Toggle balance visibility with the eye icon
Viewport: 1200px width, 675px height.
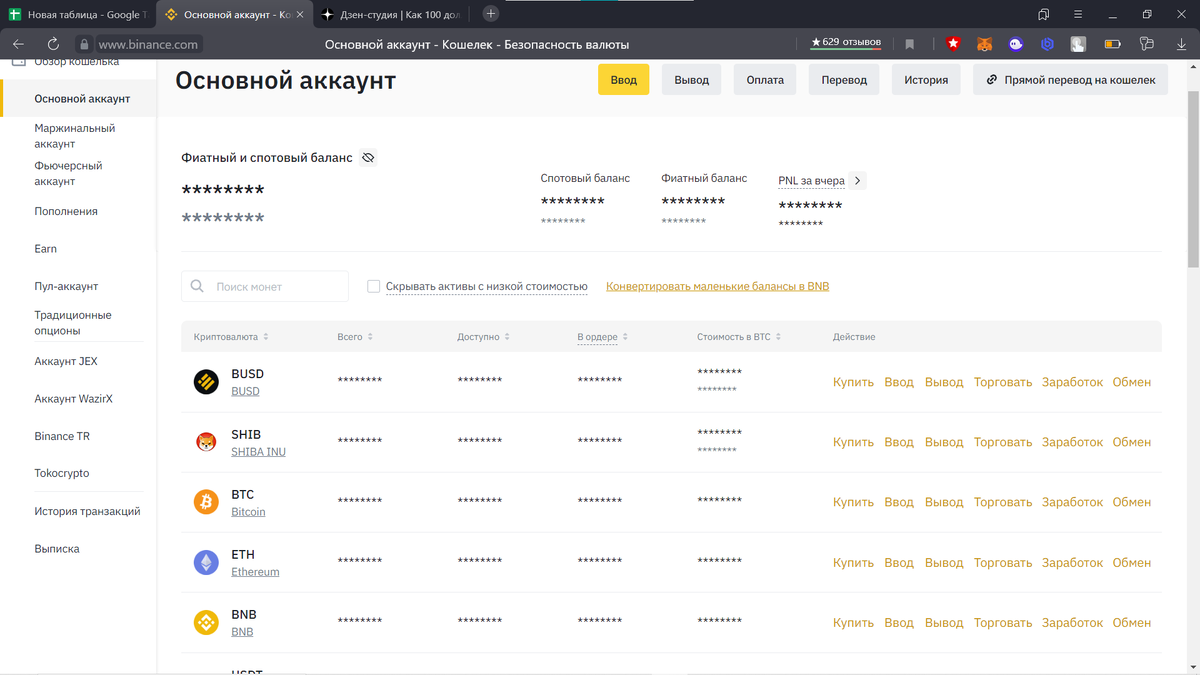[367, 157]
